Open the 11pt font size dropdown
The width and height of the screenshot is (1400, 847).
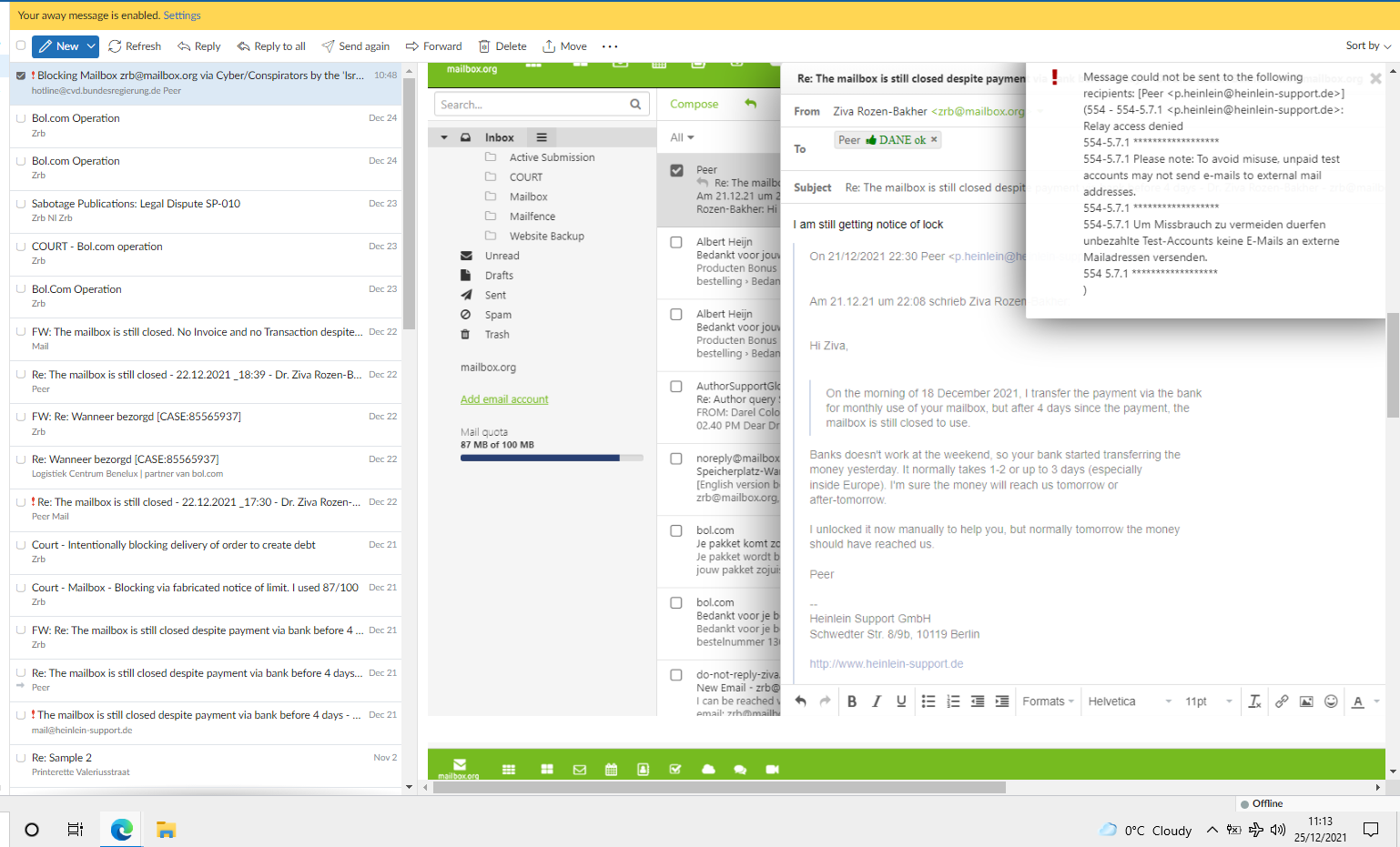[1208, 701]
